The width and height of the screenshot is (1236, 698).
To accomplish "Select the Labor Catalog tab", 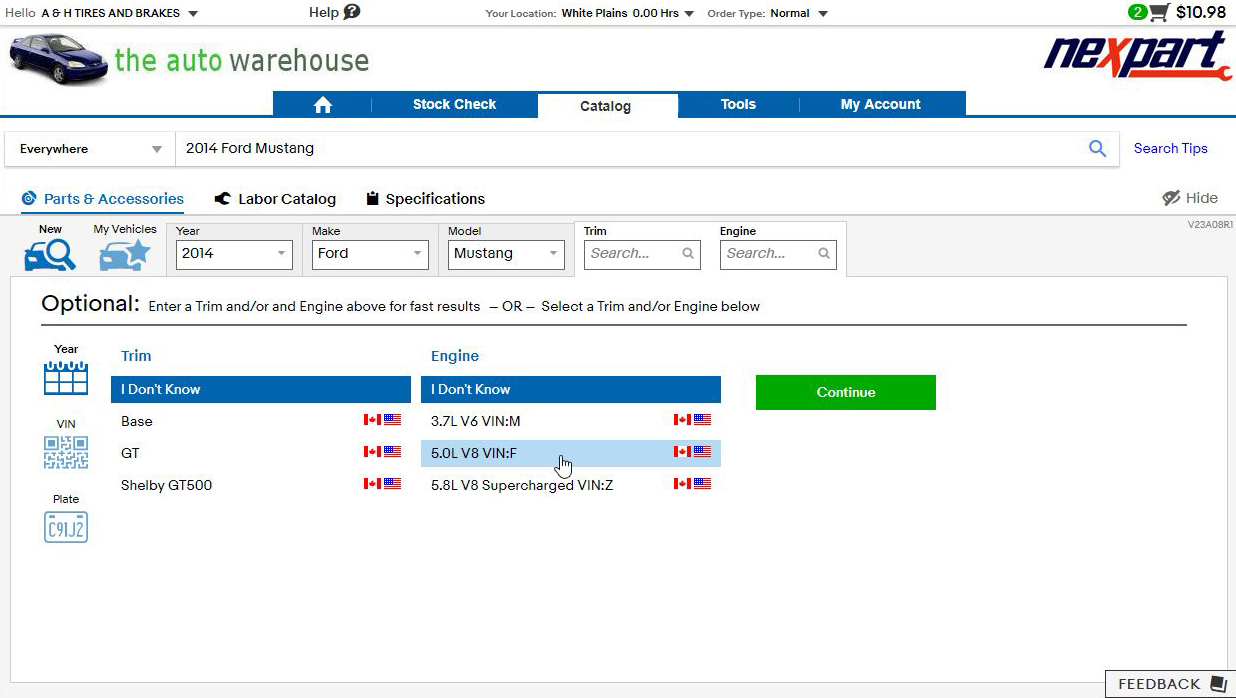I will click(x=275, y=199).
